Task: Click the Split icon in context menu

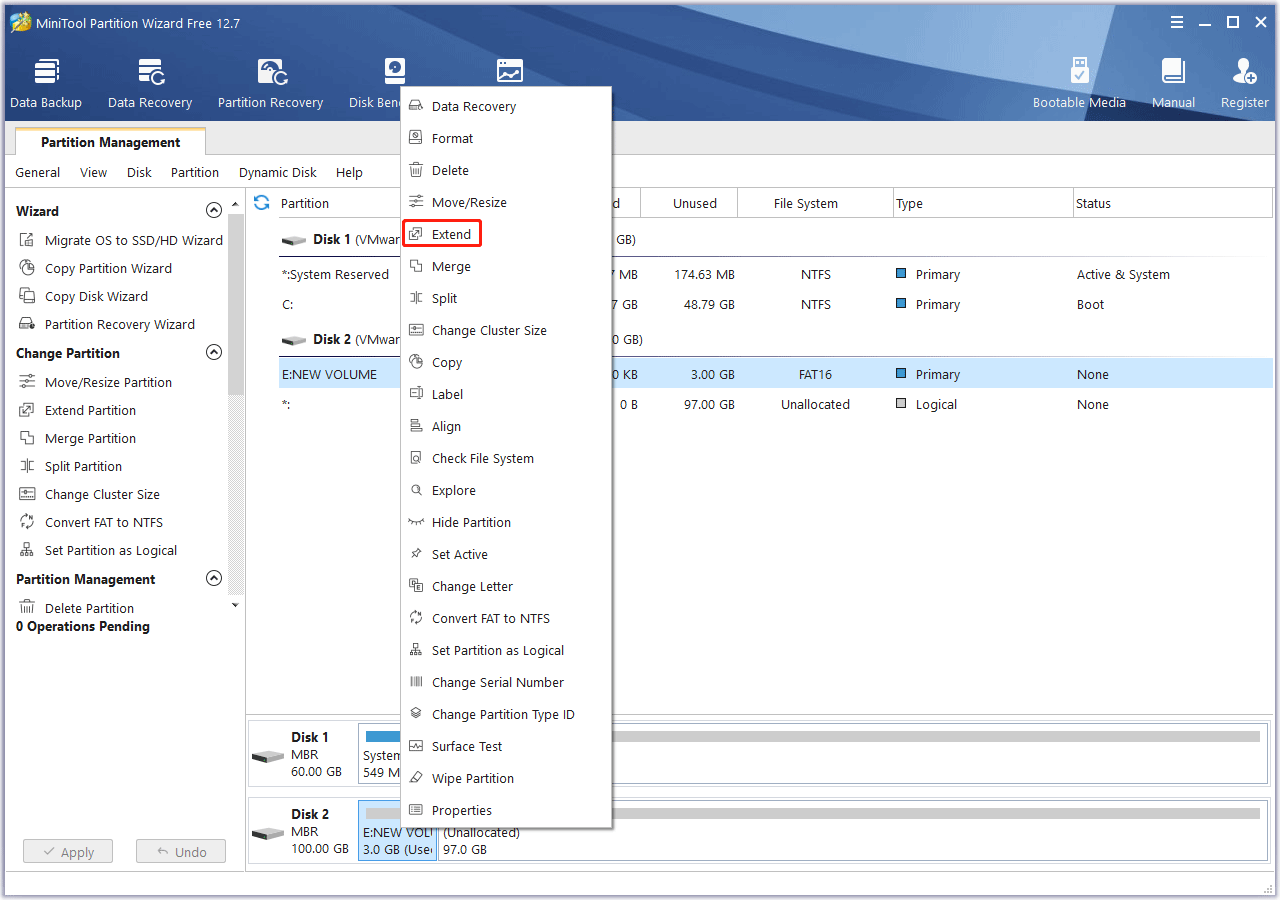Action: point(416,298)
